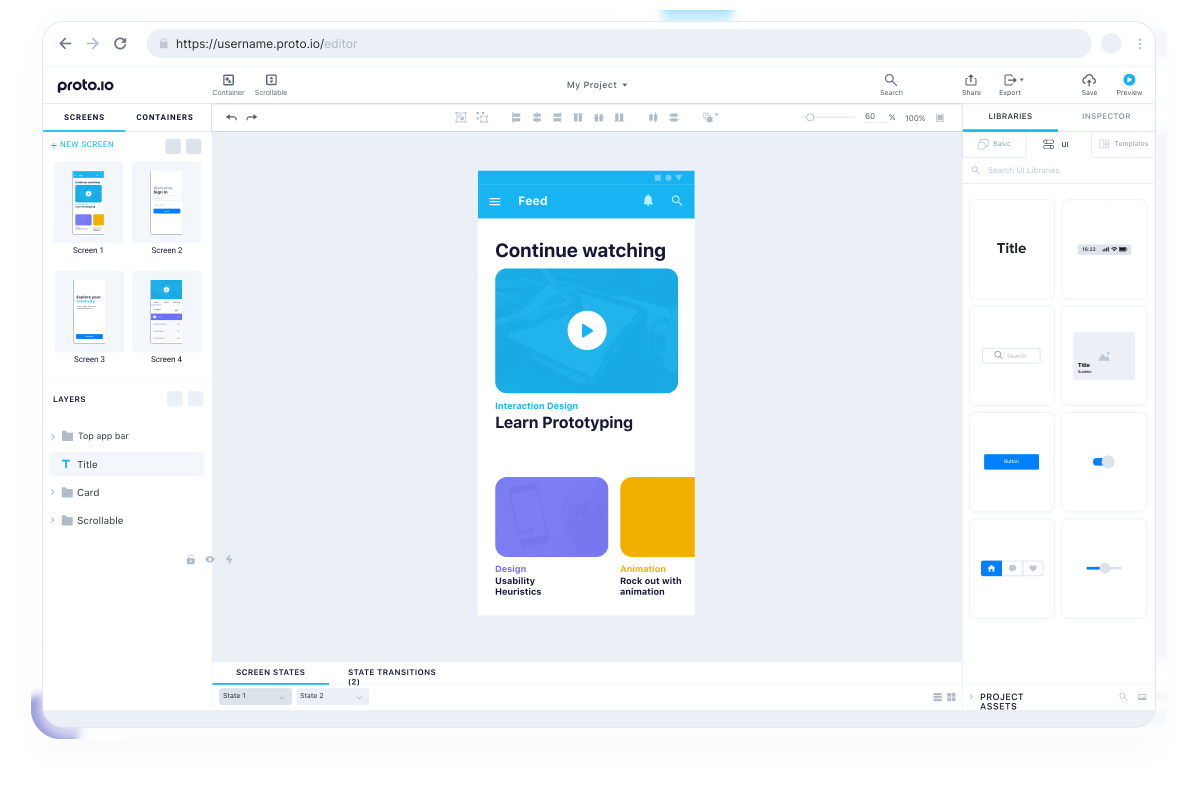Switch to the Inspector tab
Screen dimensions: 1198x791
(x=1106, y=117)
